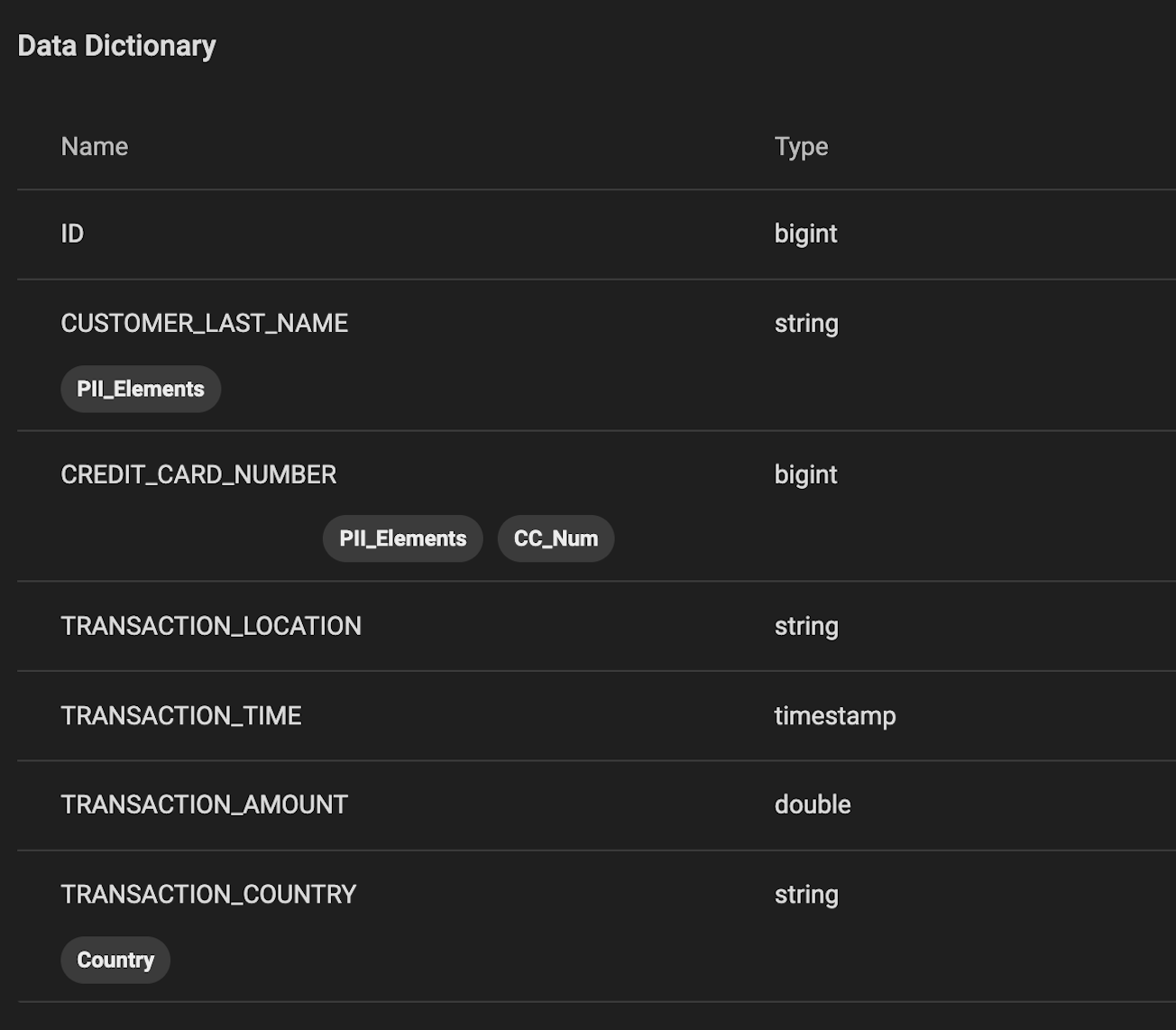Click string type in TRANSACTION_COUNTRY row
Image resolution: width=1176 pixels, height=1030 pixels.
[x=806, y=894]
